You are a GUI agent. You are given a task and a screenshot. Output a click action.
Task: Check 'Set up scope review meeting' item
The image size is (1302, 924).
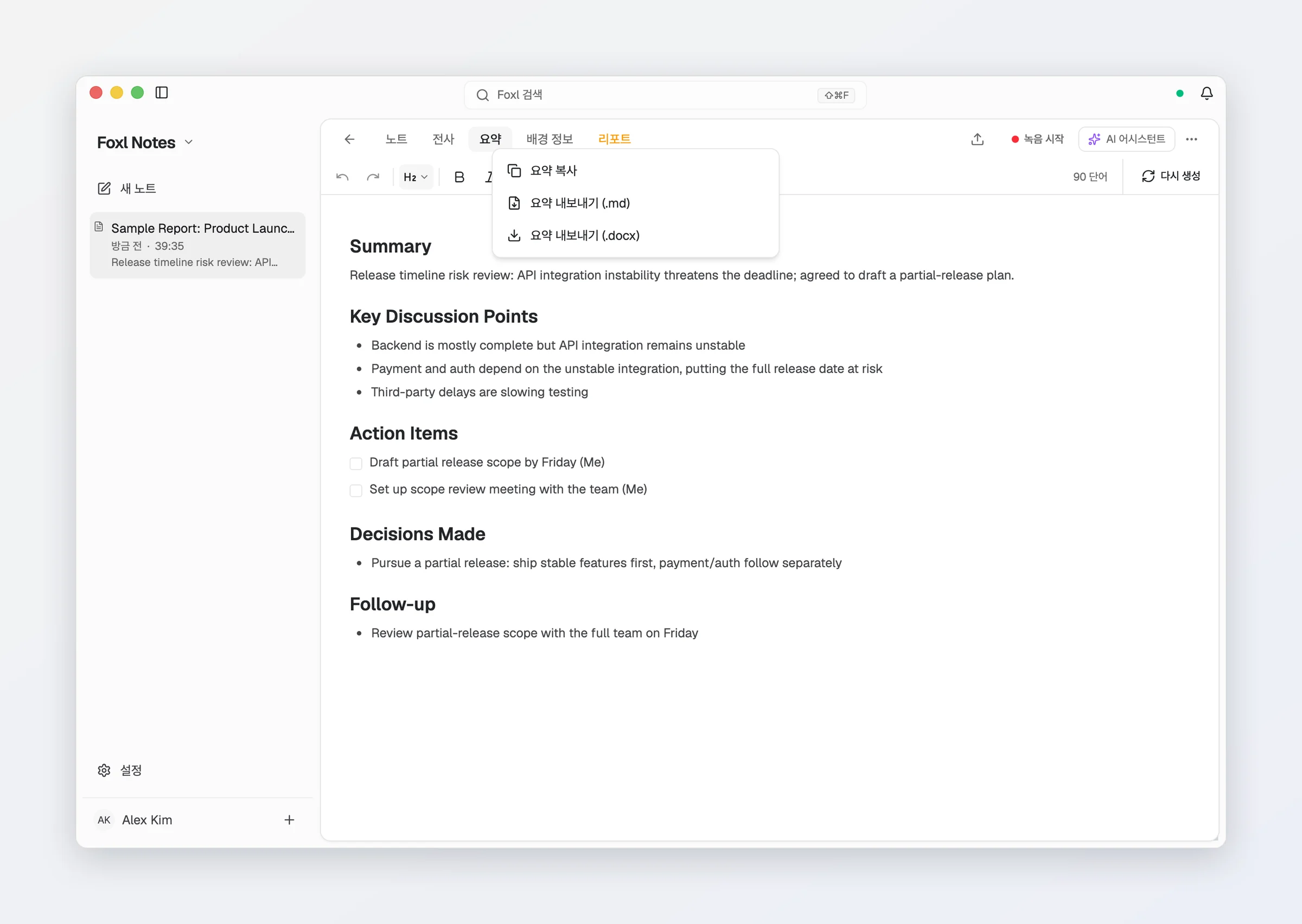356,490
